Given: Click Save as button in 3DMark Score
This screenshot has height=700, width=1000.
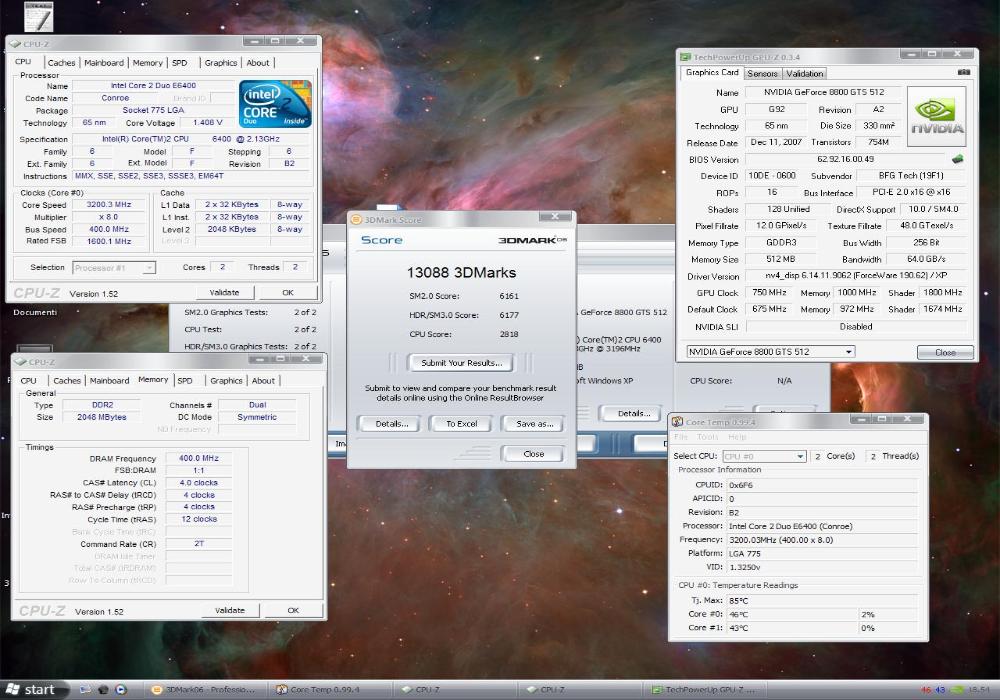Looking at the screenshot, I should pos(534,424).
